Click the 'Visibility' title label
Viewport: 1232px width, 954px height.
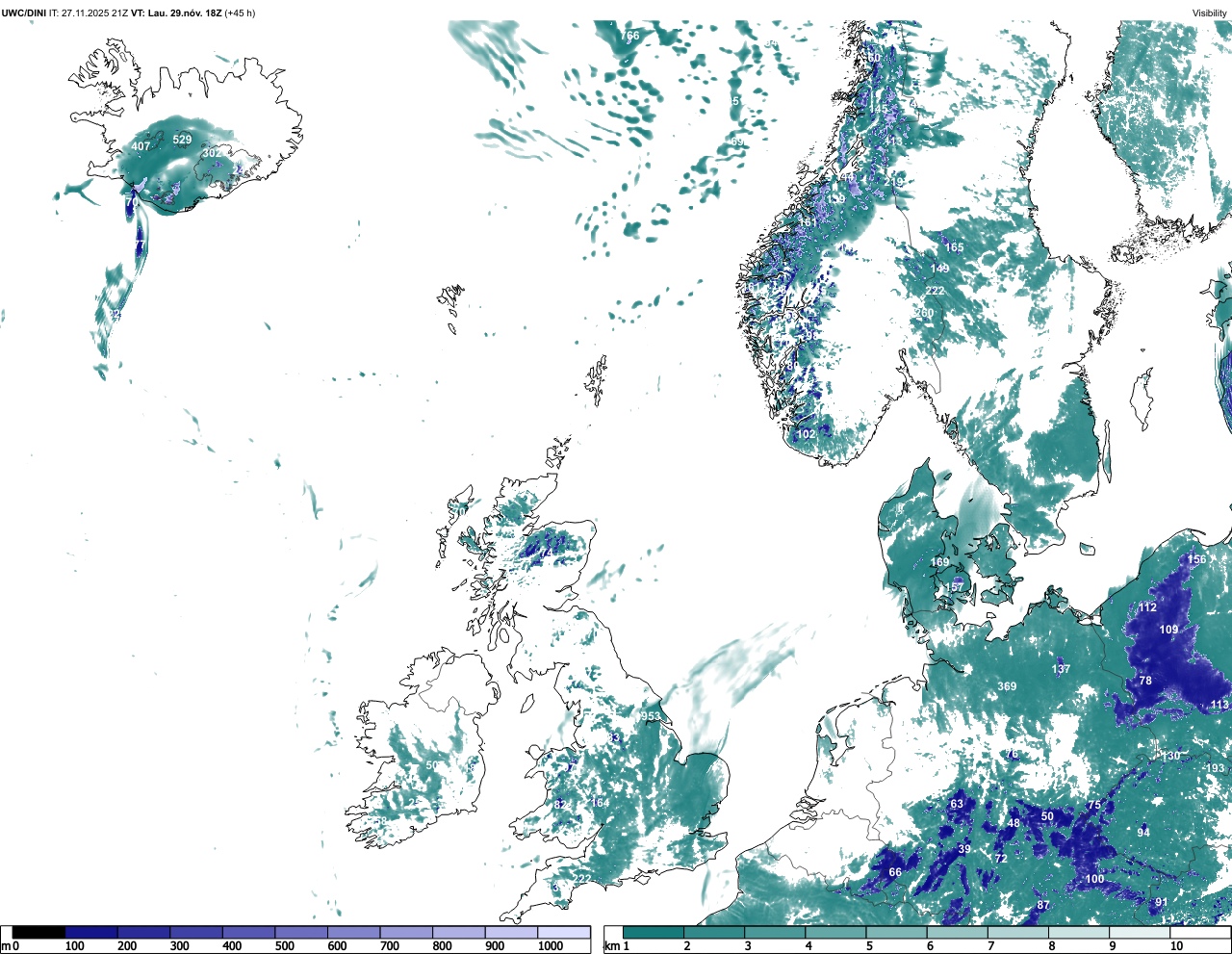[1210, 13]
